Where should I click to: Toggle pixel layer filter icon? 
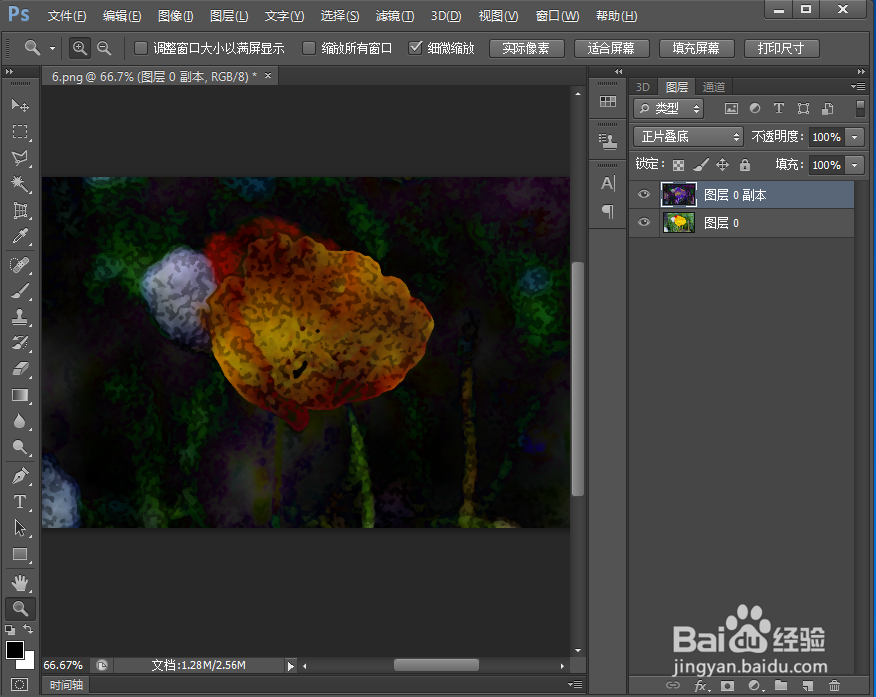point(731,108)
